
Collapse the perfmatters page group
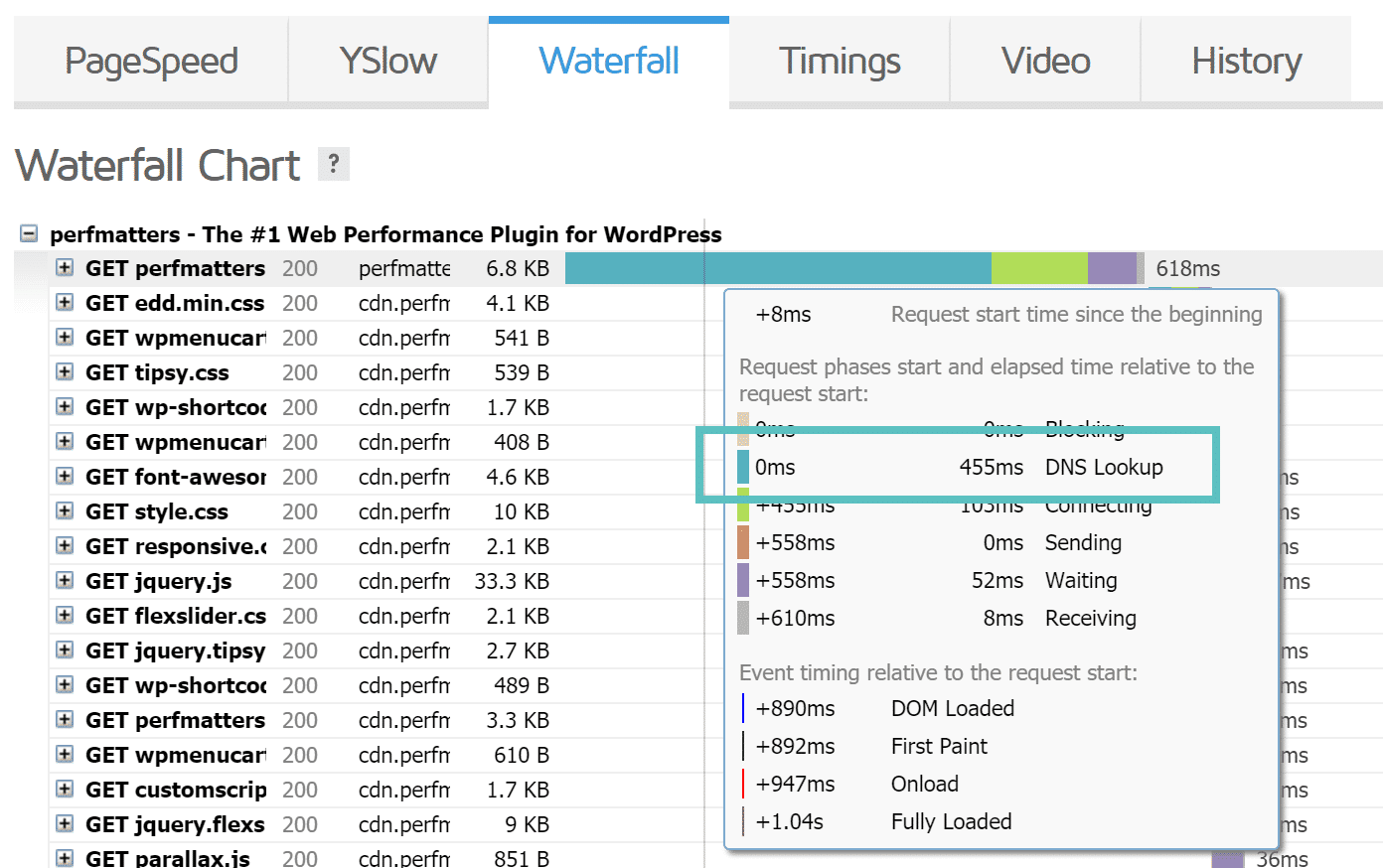pos(28,233)
